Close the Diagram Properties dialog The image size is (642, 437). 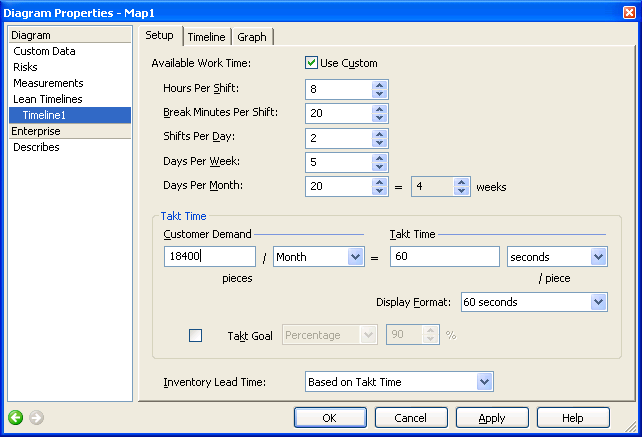pyautogui.click(x=626, y=11)
